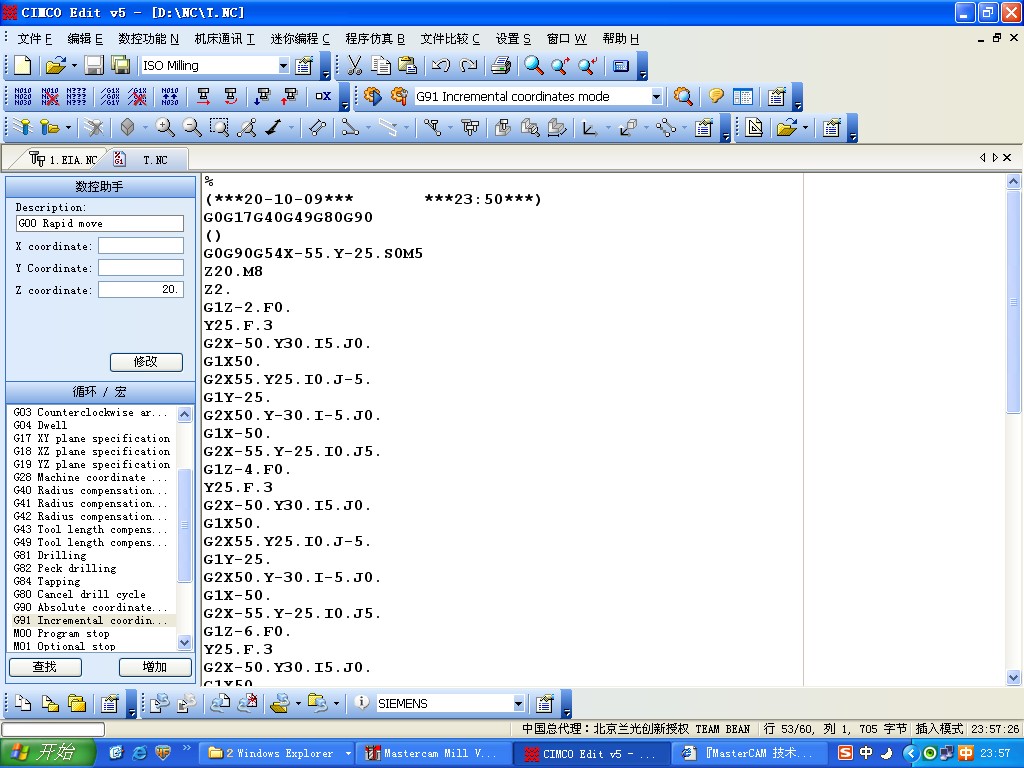Show solid model cube icon

[127, 127]
